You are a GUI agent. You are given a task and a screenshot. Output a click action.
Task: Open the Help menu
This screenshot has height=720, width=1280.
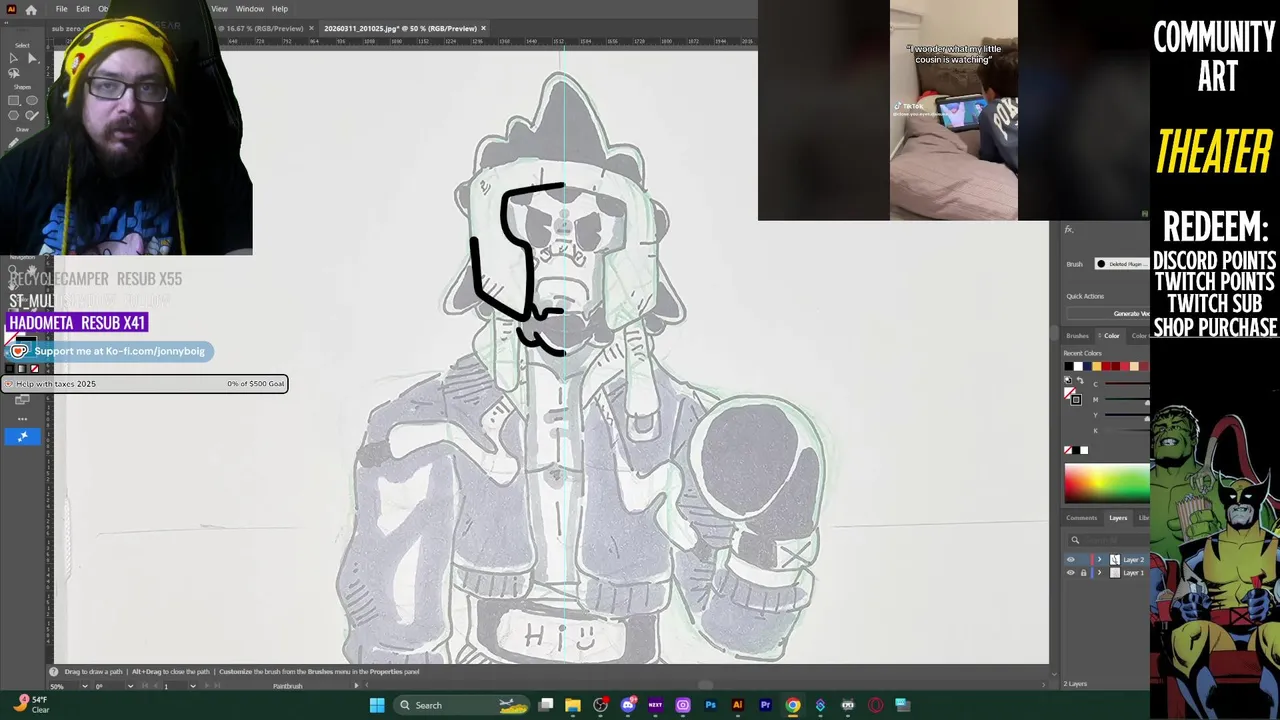280,9
